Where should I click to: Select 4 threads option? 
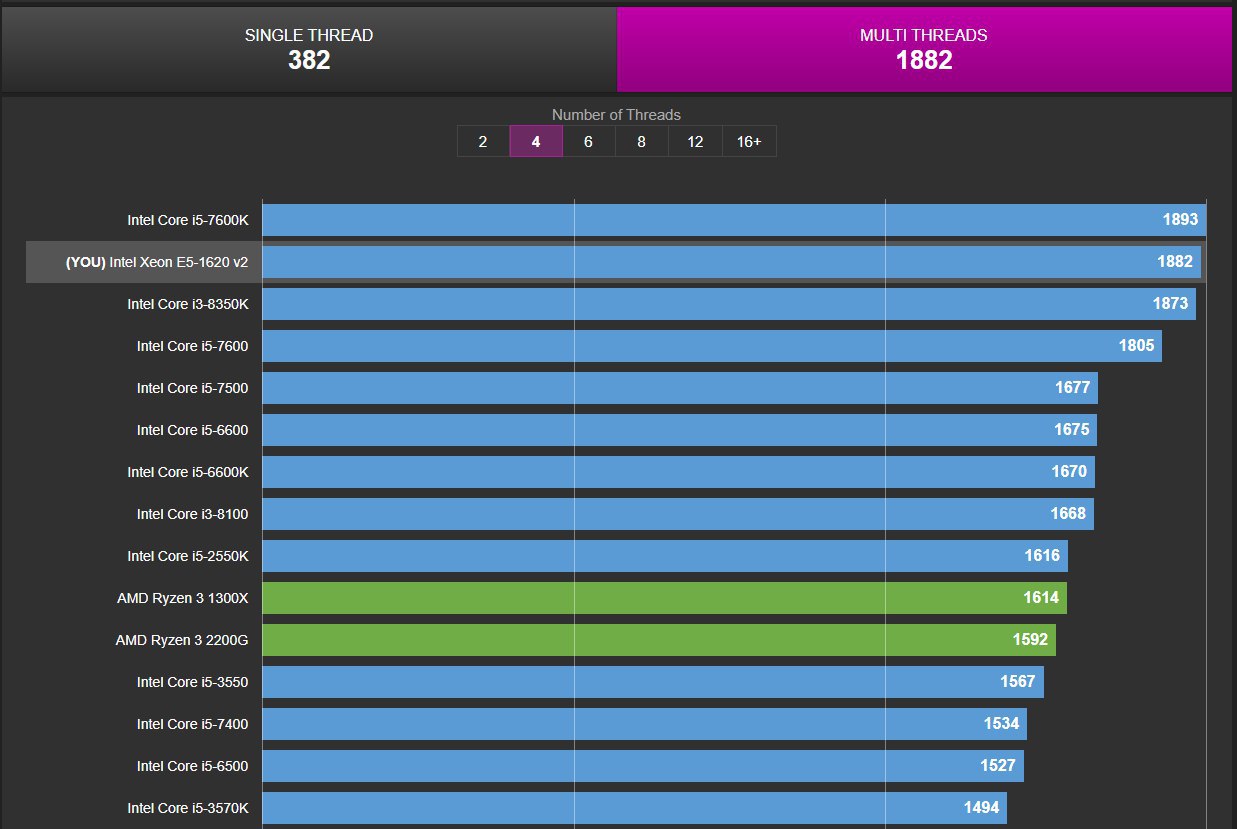coord(536,141)
